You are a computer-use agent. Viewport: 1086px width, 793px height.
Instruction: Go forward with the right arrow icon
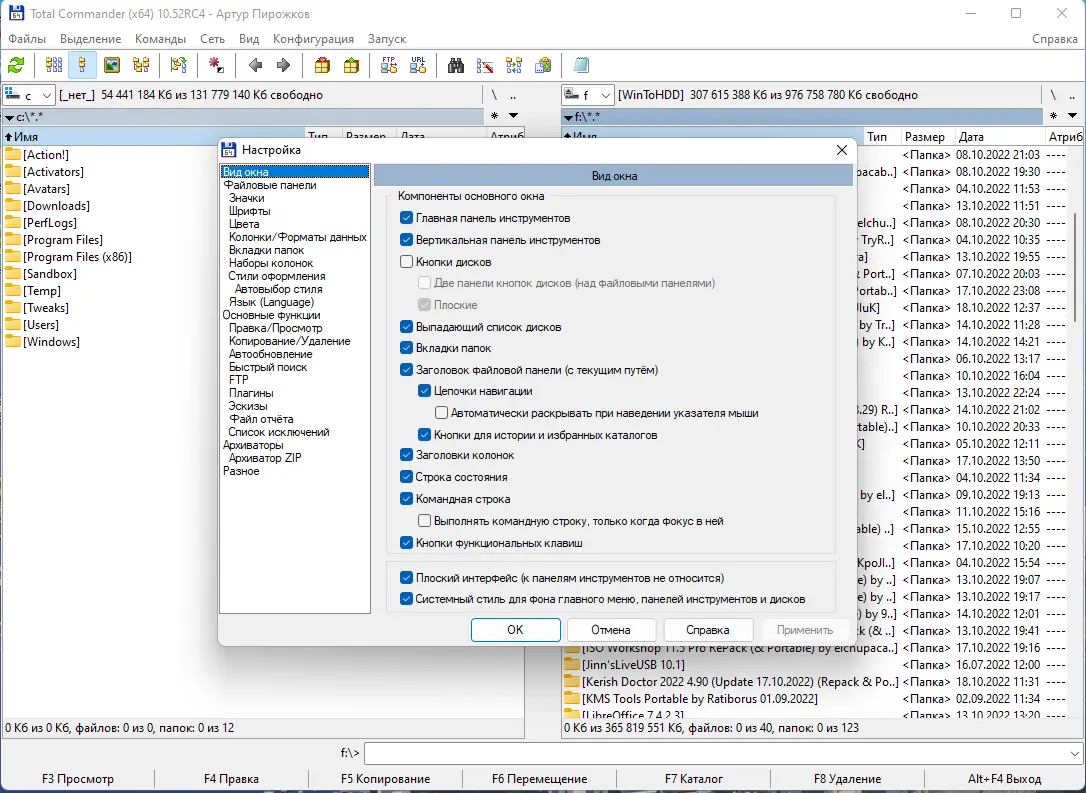[283, 66]
